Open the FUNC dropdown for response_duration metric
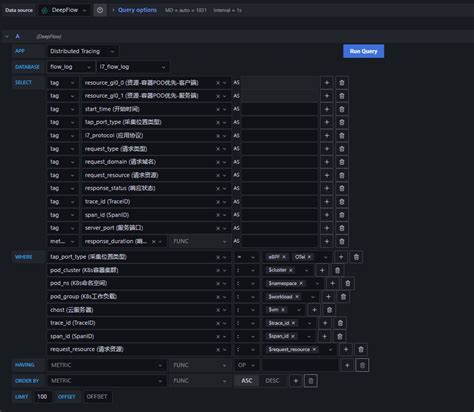Image resolution: width=474 pixels, height=412 pixels. pyautogui.click(x=200, y=241)
